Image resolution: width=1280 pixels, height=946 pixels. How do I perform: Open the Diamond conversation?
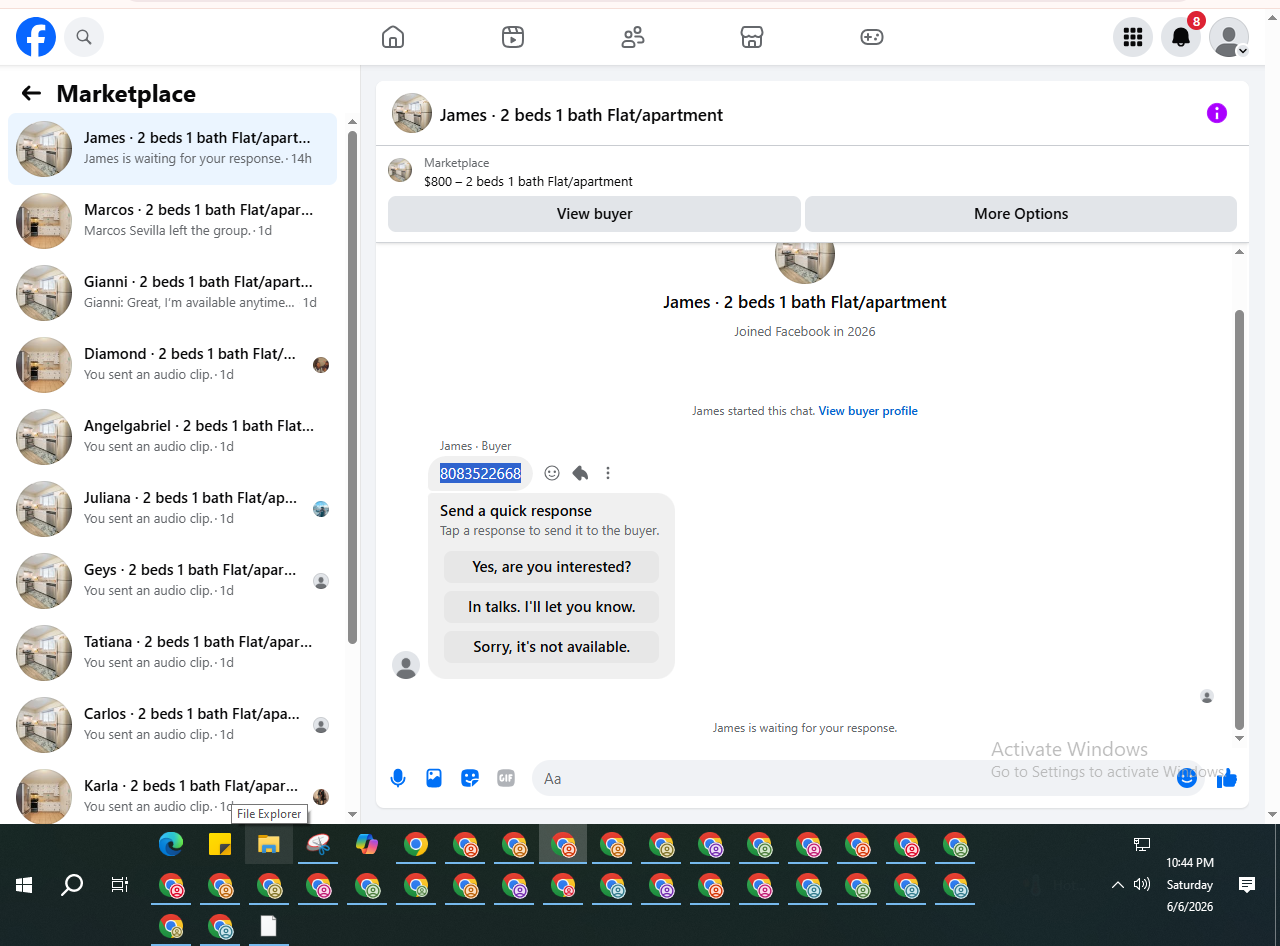172,365
